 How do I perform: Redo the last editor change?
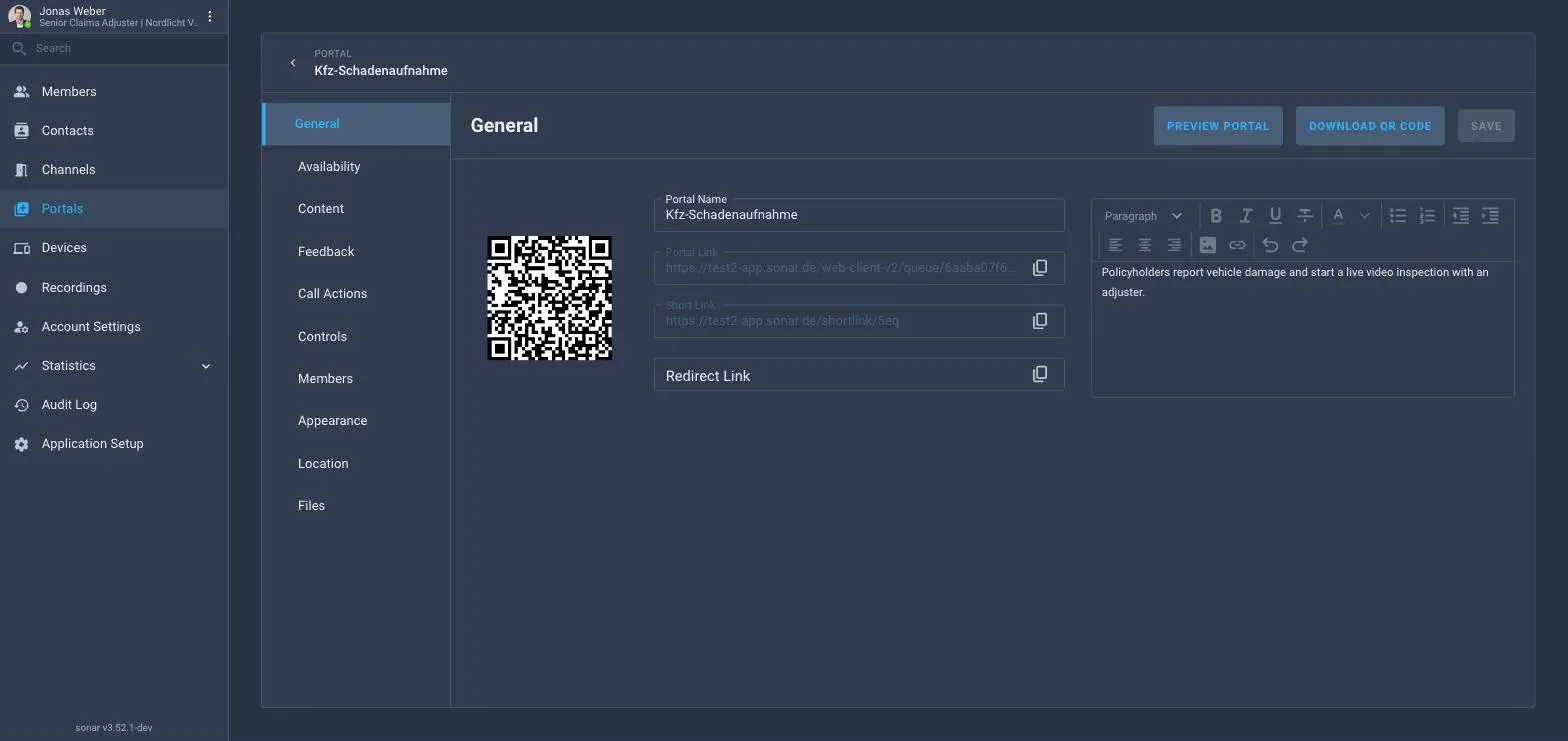1300,245
